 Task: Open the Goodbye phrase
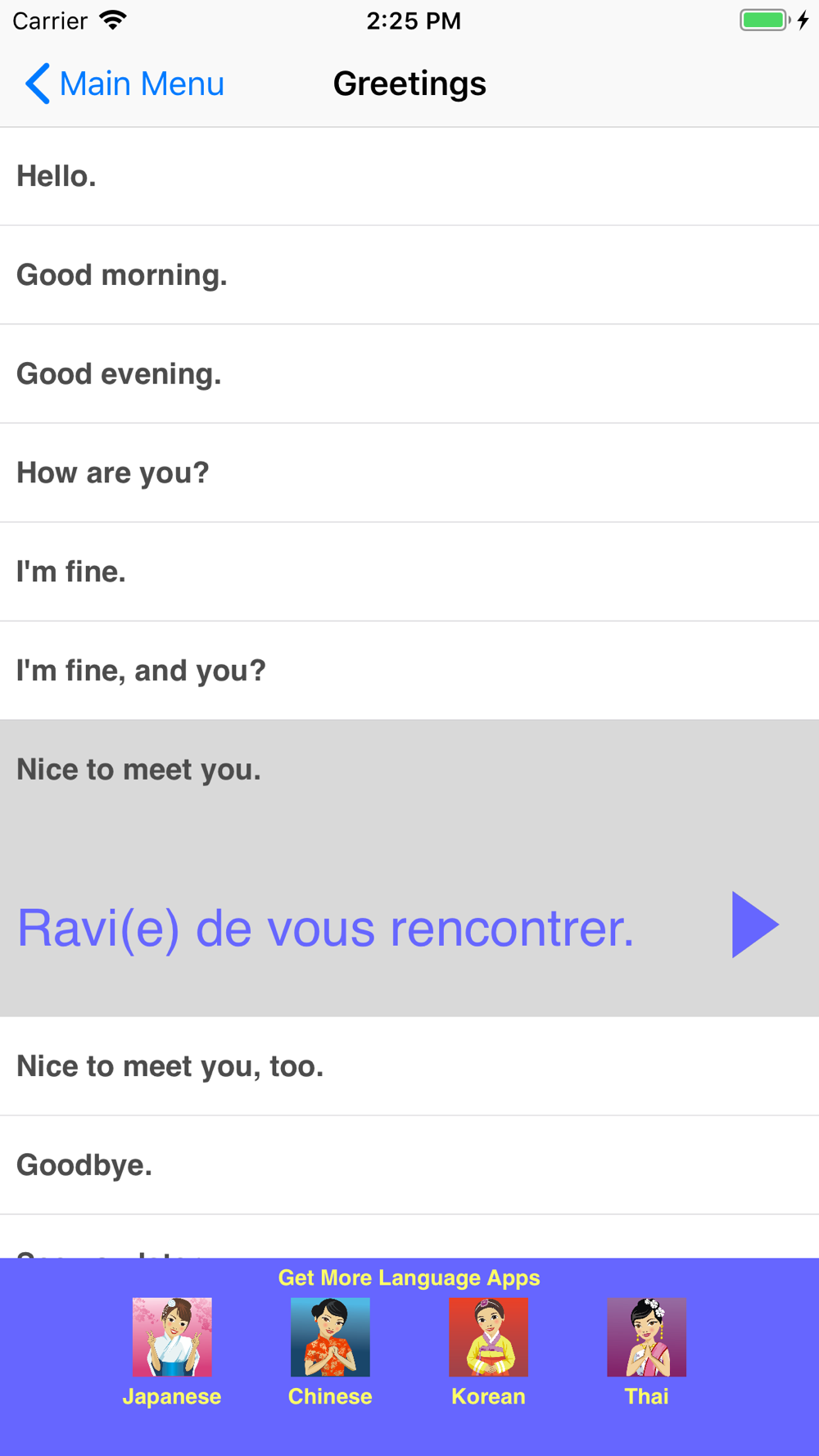(x=409, y=1165)
